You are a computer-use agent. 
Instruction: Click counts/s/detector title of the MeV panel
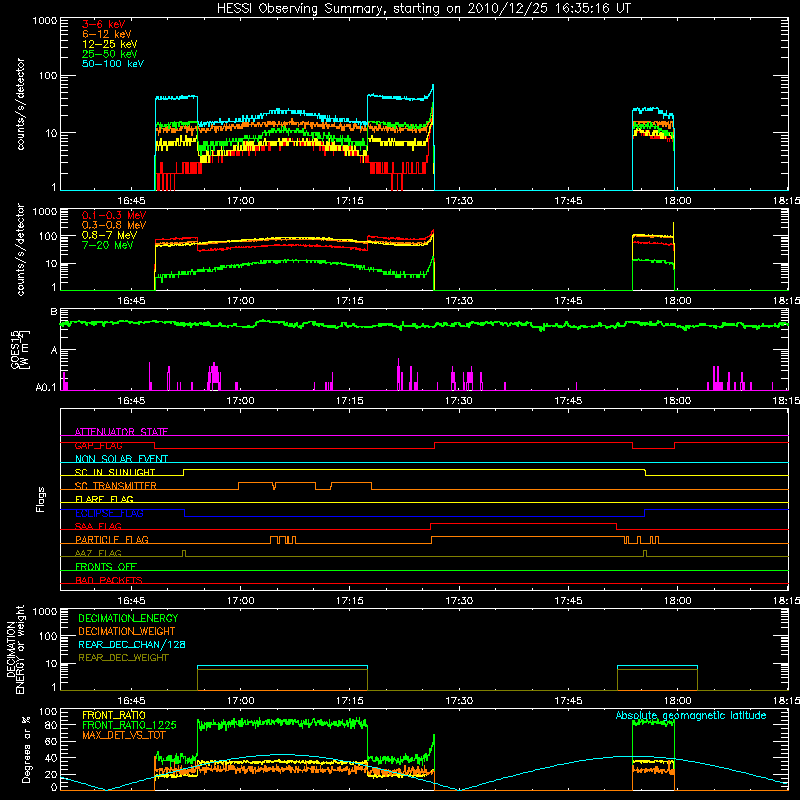click(20, 250)
